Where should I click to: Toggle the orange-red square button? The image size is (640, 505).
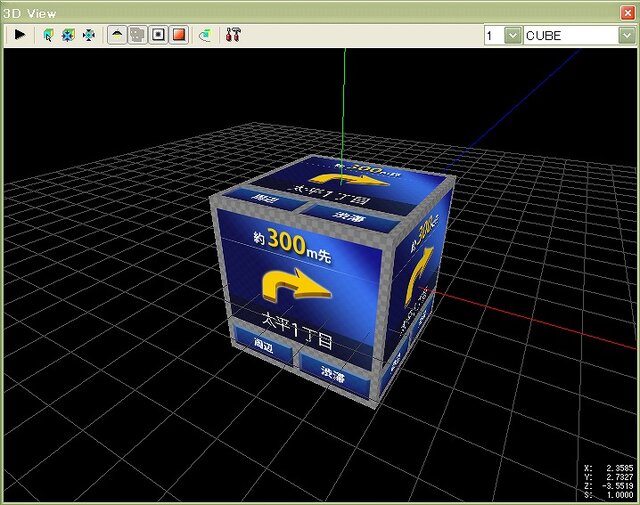(179, 35)
